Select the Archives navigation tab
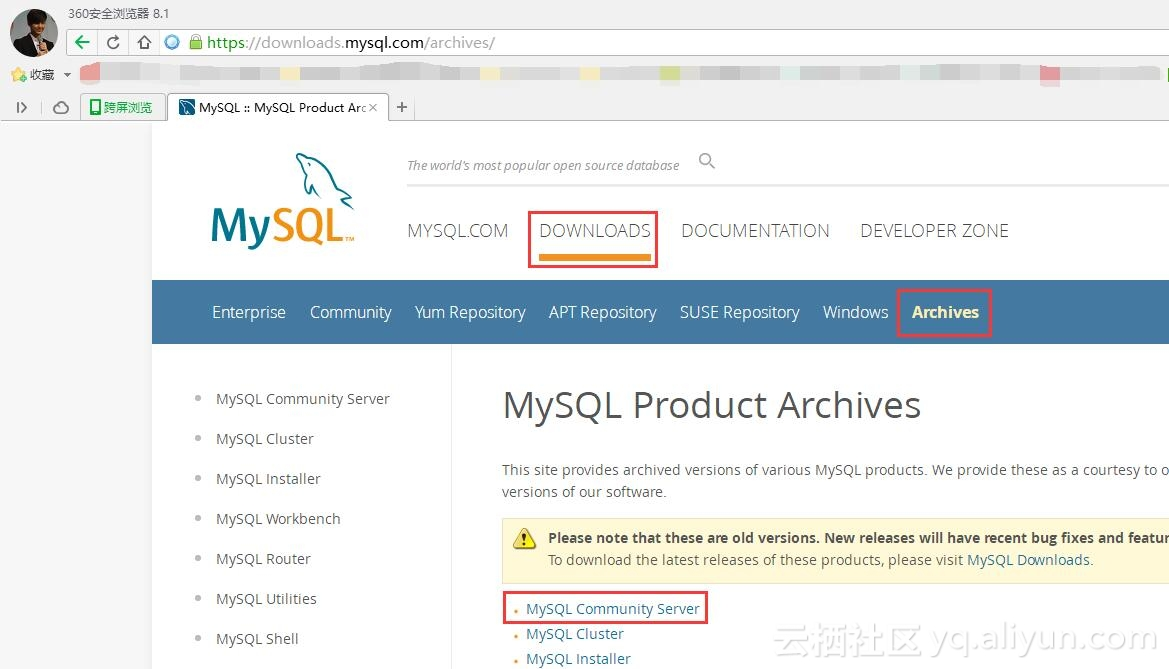Screen dimensions: 1169x669 coord(945,312)
